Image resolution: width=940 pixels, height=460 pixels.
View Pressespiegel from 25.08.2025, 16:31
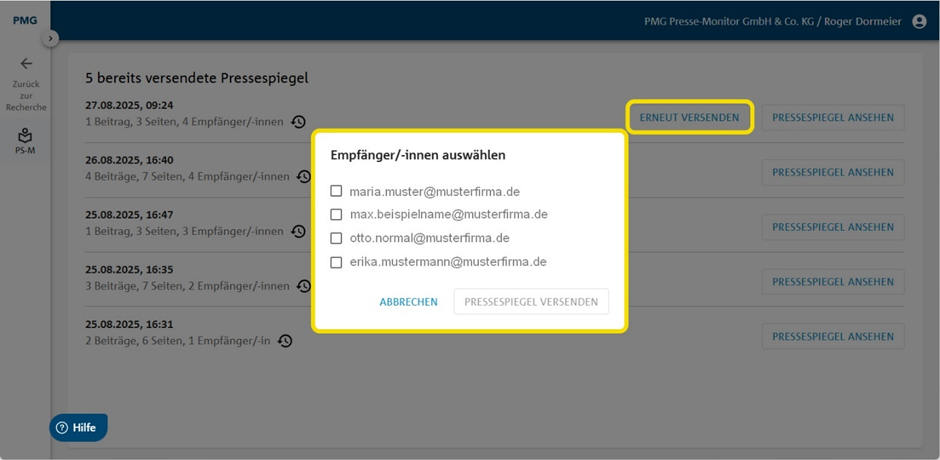click(x=833, y=336)
